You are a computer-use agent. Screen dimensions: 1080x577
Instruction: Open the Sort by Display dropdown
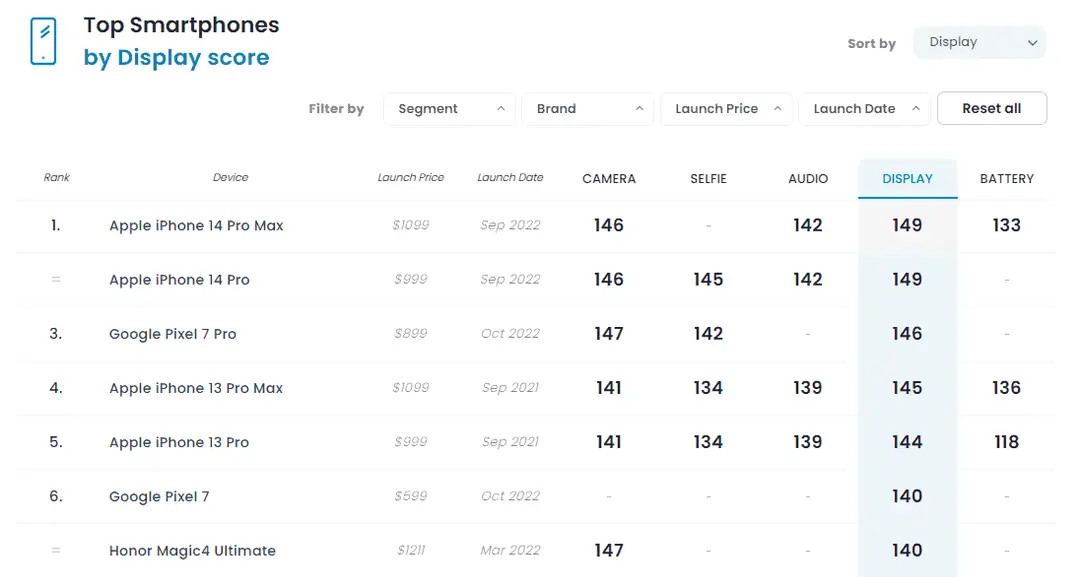coord(979,42)
